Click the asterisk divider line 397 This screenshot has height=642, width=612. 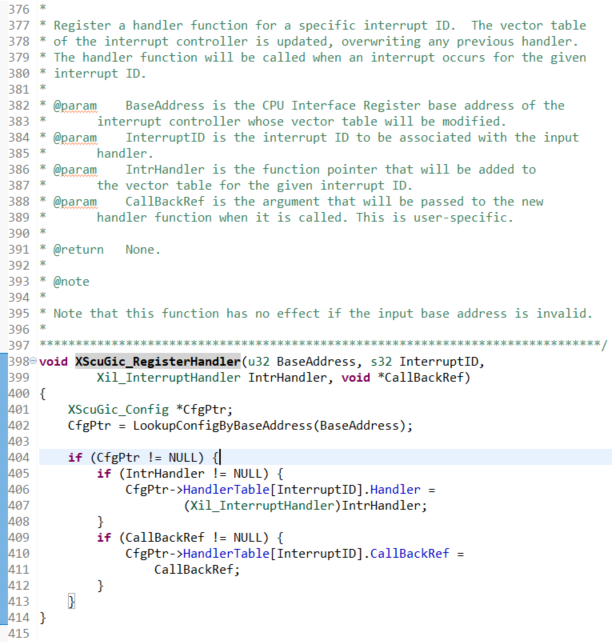pos(323,345)
